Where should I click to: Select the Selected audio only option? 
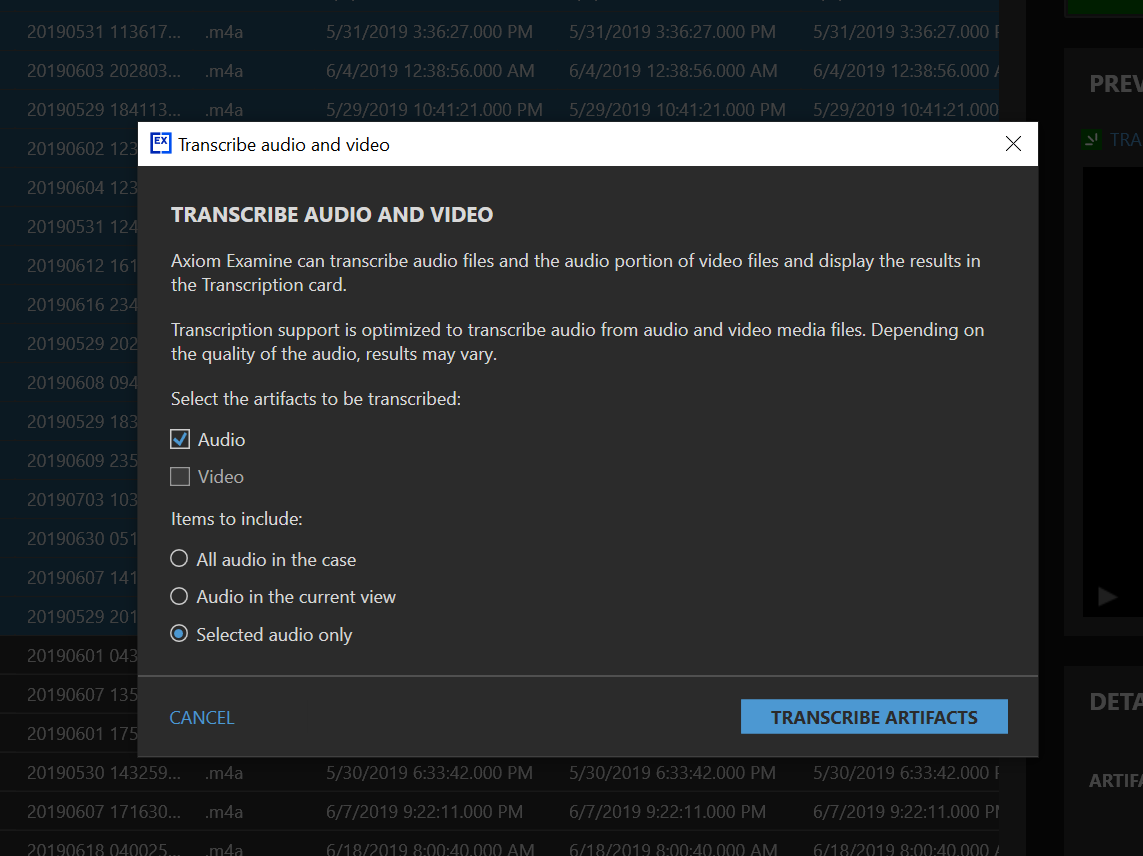[x=179, y=634]
